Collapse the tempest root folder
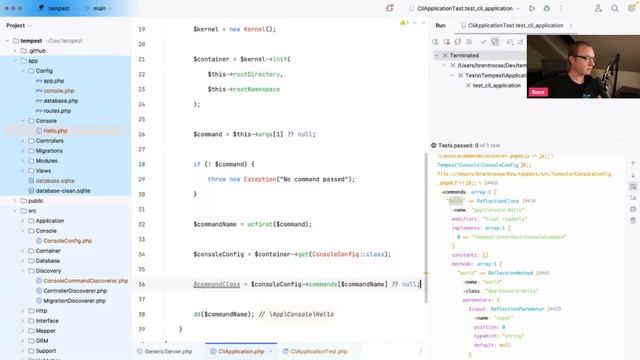Viewport: 640px width, 360px height. (7, 41)
